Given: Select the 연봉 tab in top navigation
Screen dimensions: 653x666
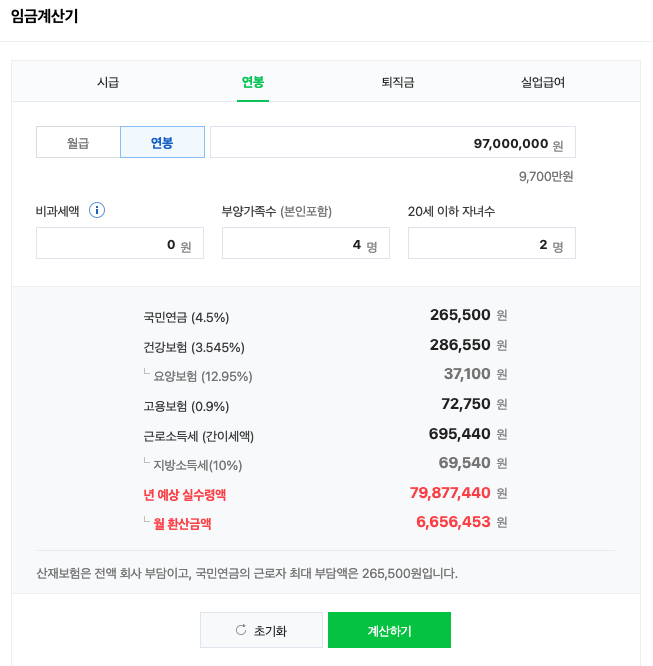Looking at the screenshot, I should [x=253, y=82].
